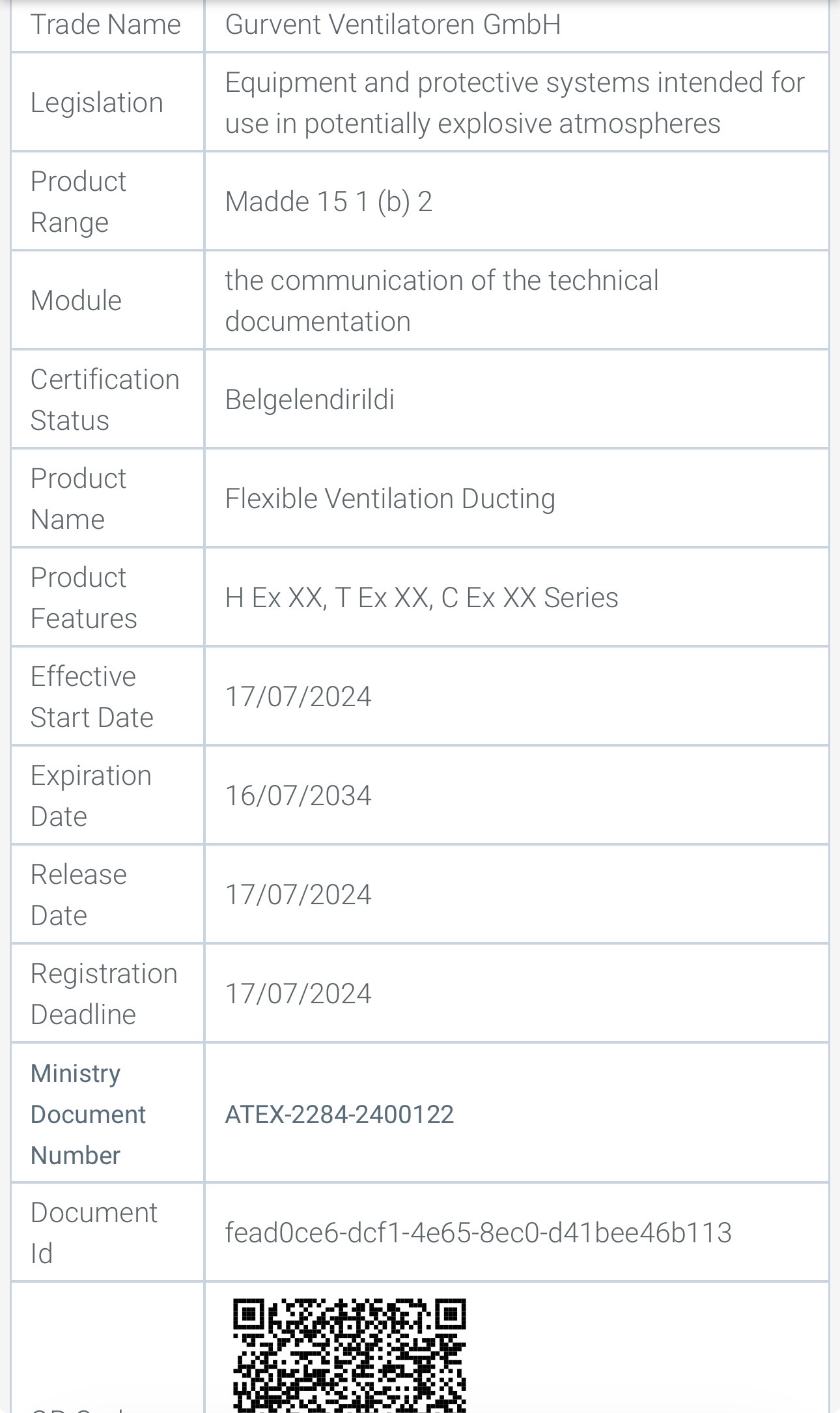Click the H Ex XX series features text
The width and height of the screenshot is (840, 1413).
(421, 597)
